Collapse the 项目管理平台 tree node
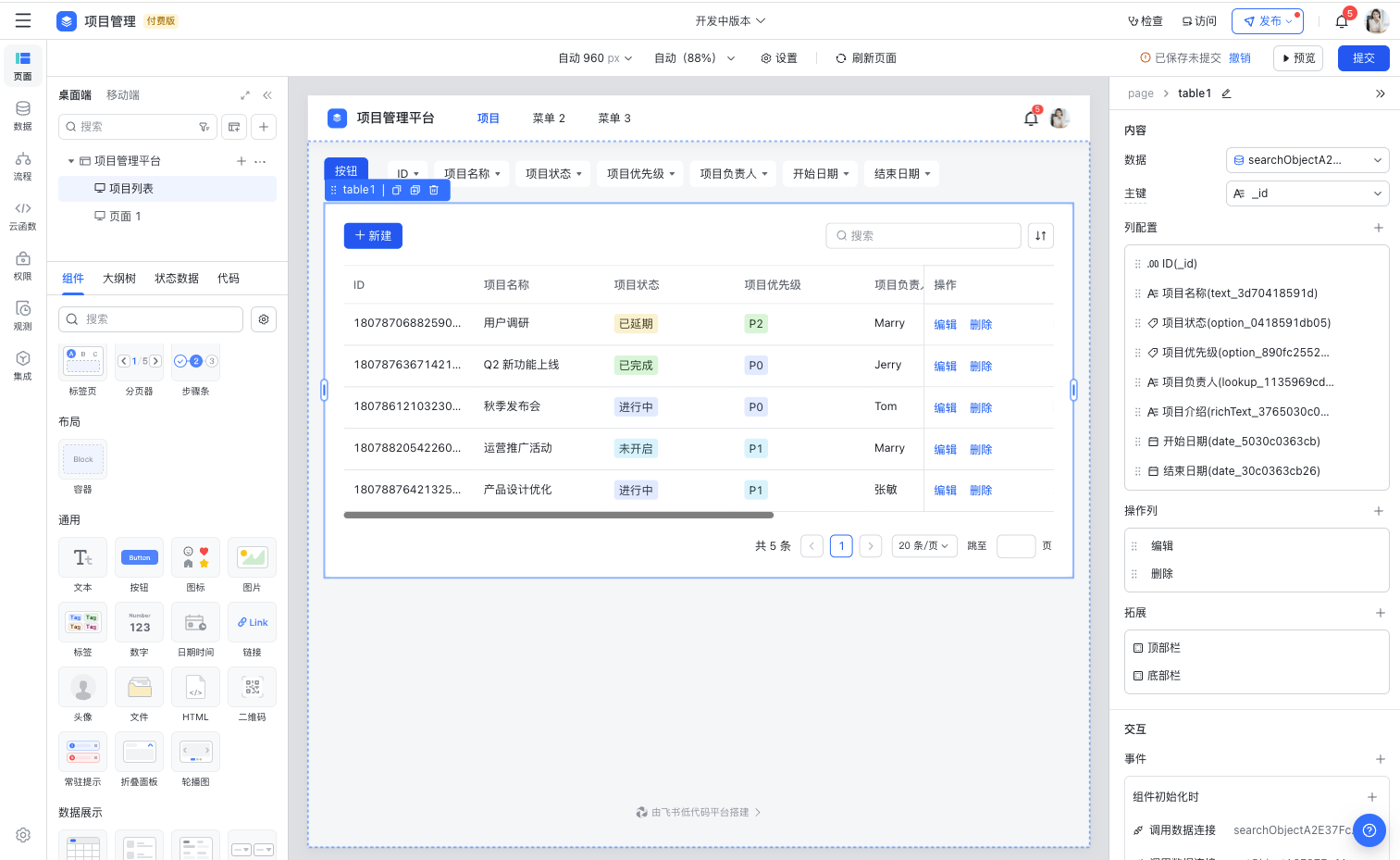The width and height of the screenshot is (1400, 860). coord(71,161)
